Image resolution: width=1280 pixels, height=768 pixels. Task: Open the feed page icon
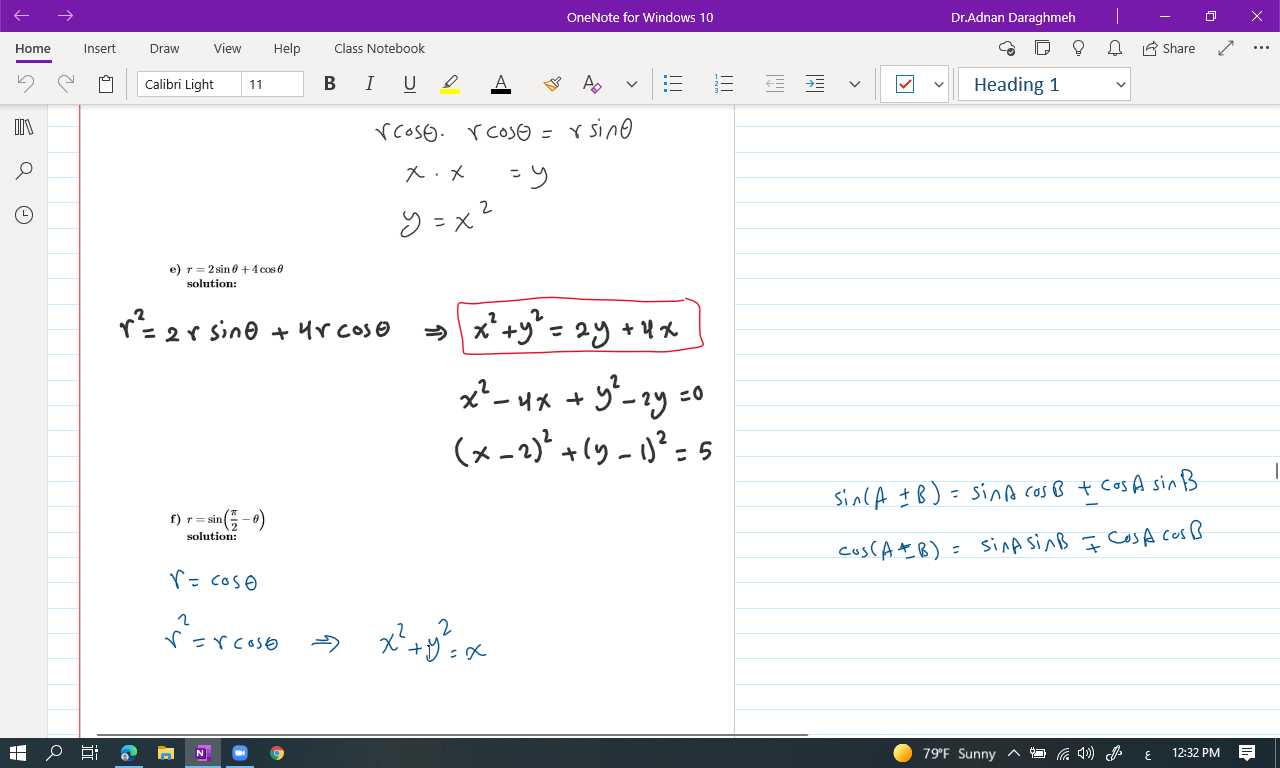1043,48
